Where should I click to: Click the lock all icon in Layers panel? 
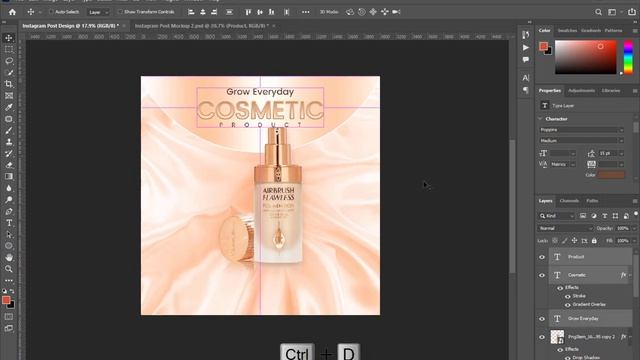tap(594, 241)
